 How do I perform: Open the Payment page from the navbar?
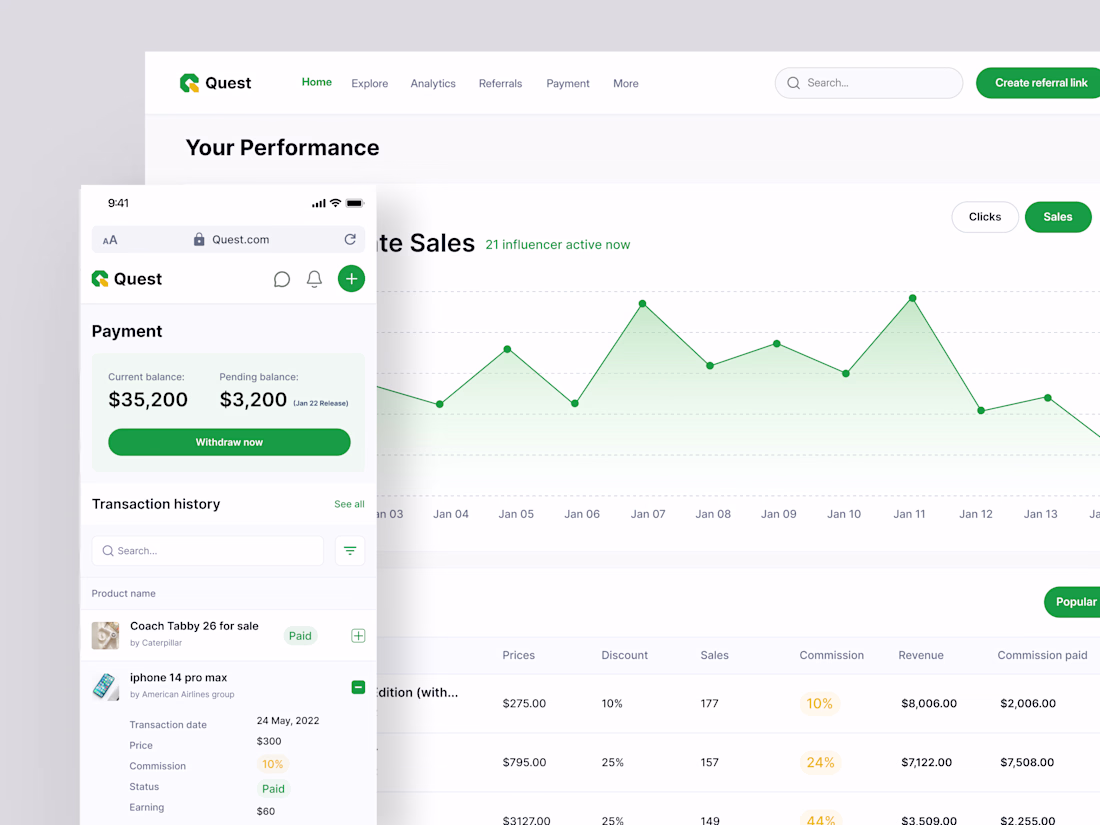click(568, 83)
